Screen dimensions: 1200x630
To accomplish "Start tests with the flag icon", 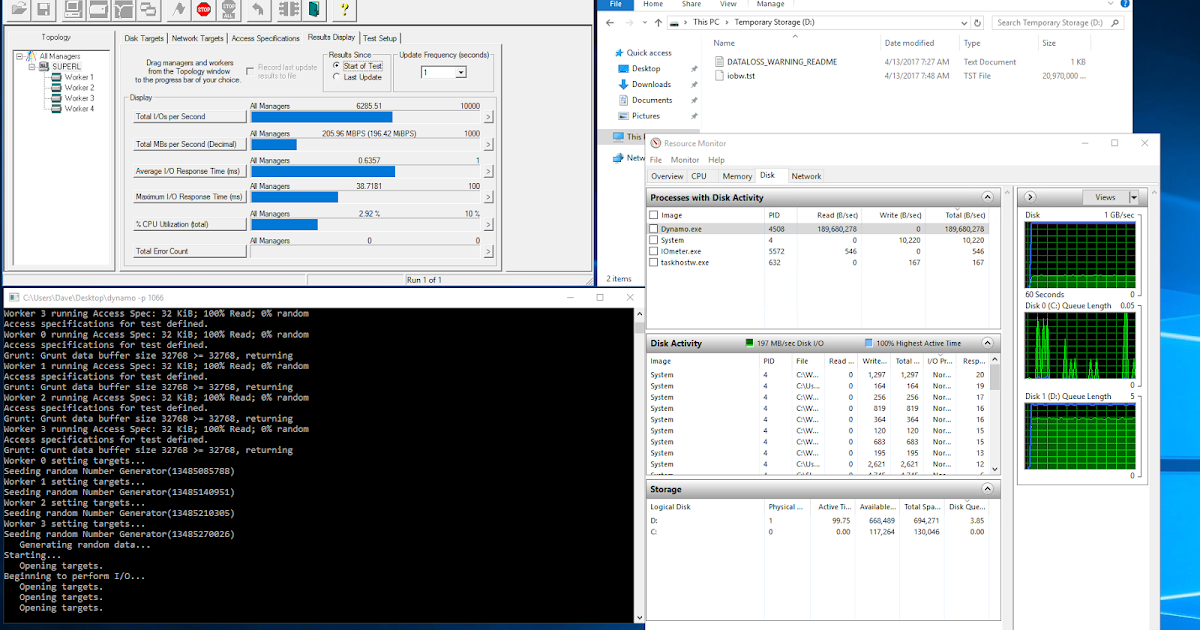I will (x=178, y=9).
